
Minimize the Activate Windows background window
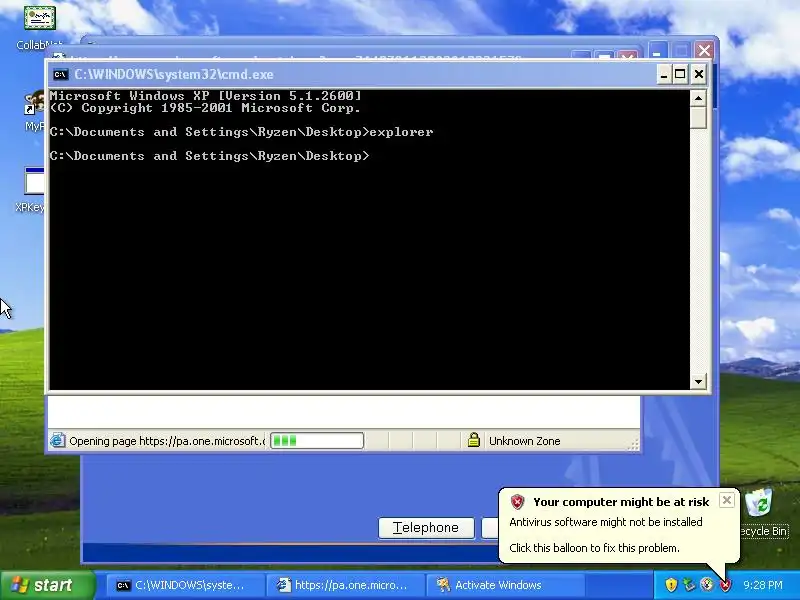click(658, 50)
